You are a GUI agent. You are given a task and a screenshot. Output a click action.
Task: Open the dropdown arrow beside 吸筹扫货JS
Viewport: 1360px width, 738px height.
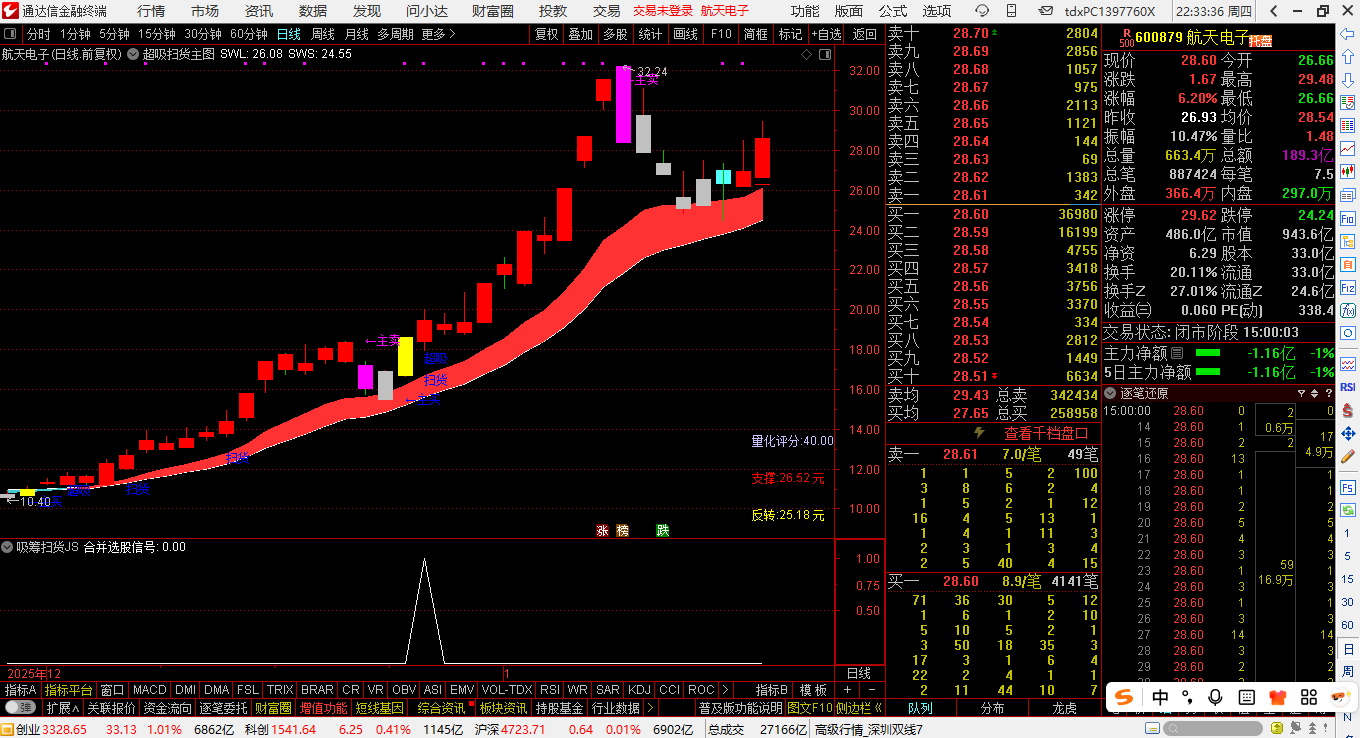(7, 547)
